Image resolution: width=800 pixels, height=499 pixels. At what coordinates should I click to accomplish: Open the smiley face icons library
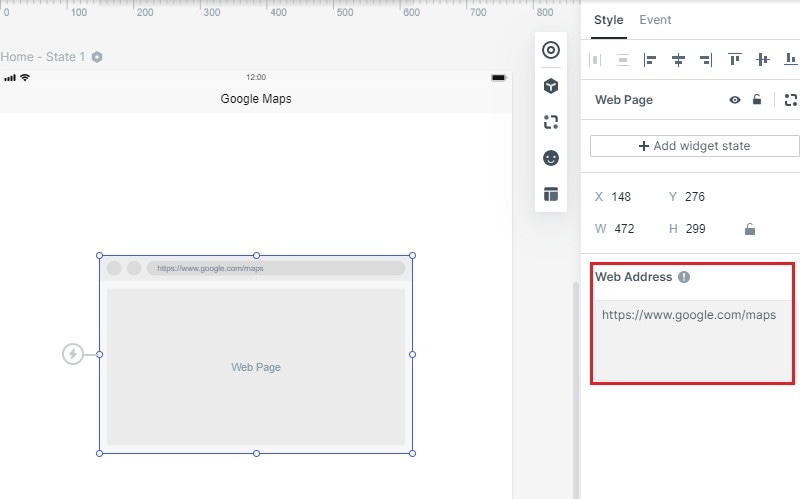pyautogui.click(x=551, y=158)
